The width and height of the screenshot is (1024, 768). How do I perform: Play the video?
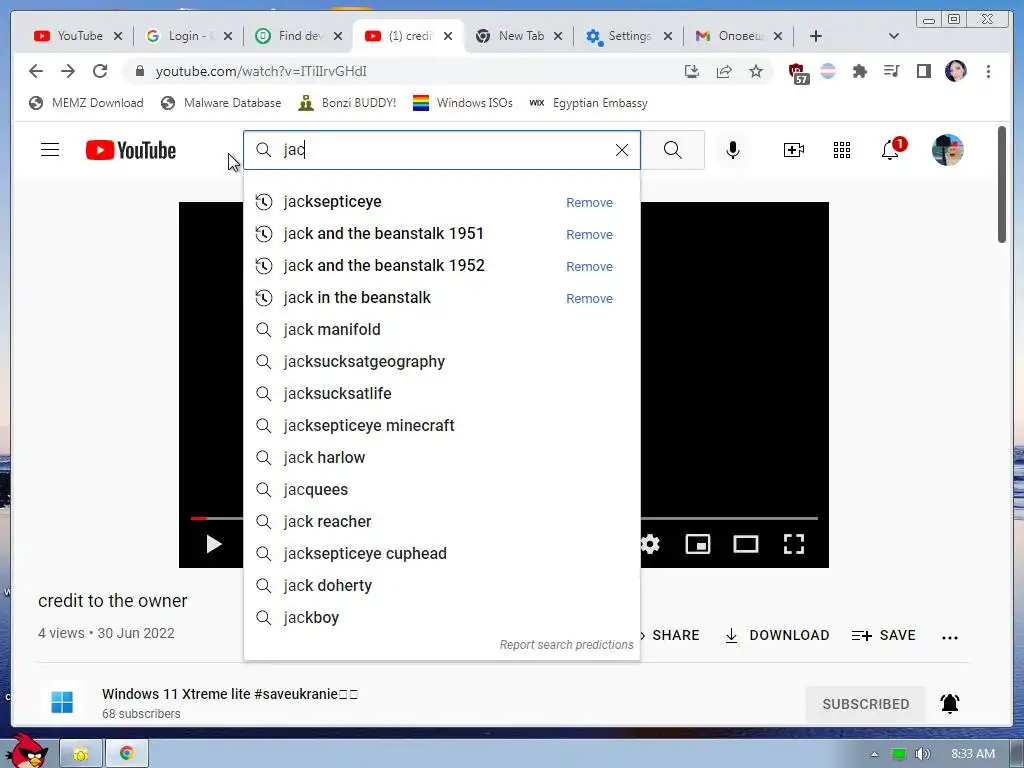coord(214,544)
